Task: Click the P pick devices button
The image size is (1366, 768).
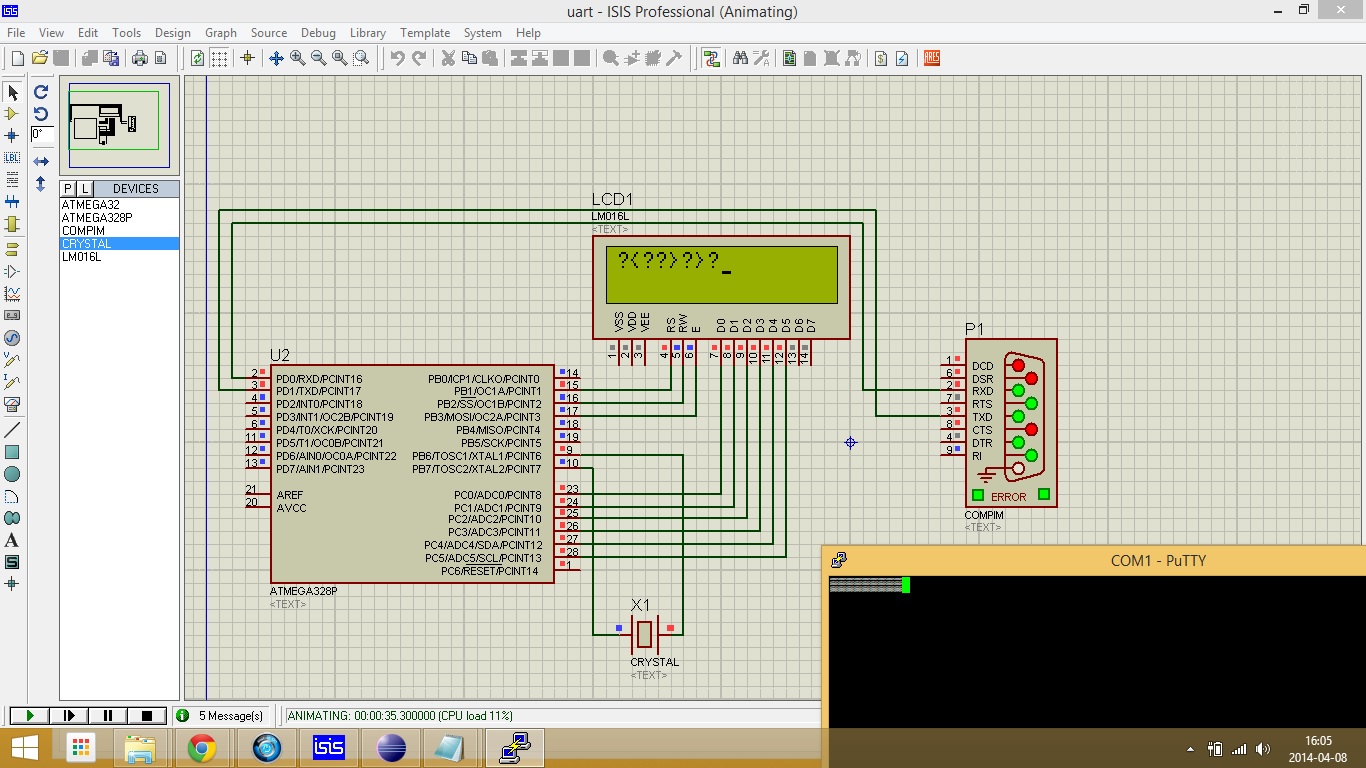Action: [x=68, y=189]
